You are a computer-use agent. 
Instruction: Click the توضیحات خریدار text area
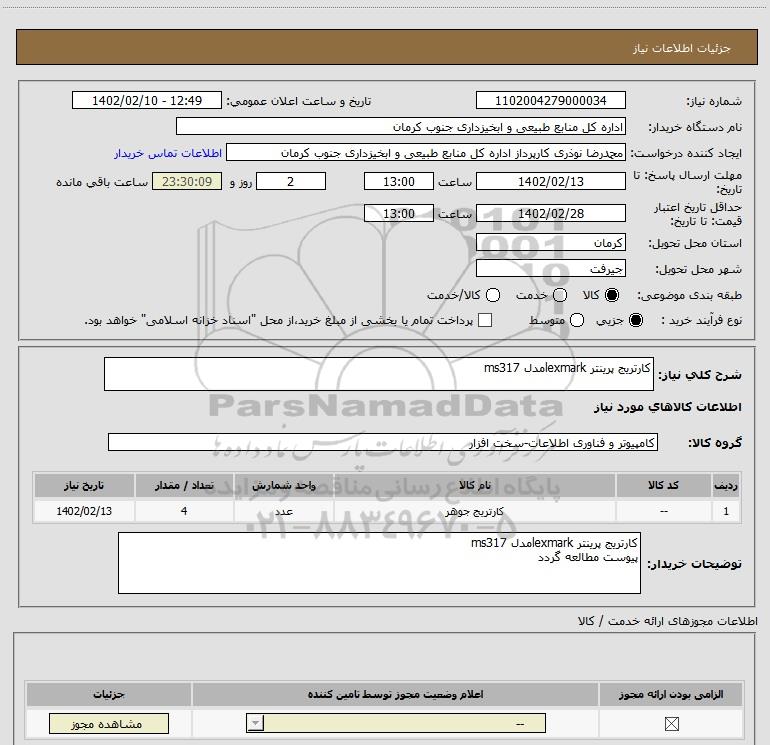coord(379,563)
